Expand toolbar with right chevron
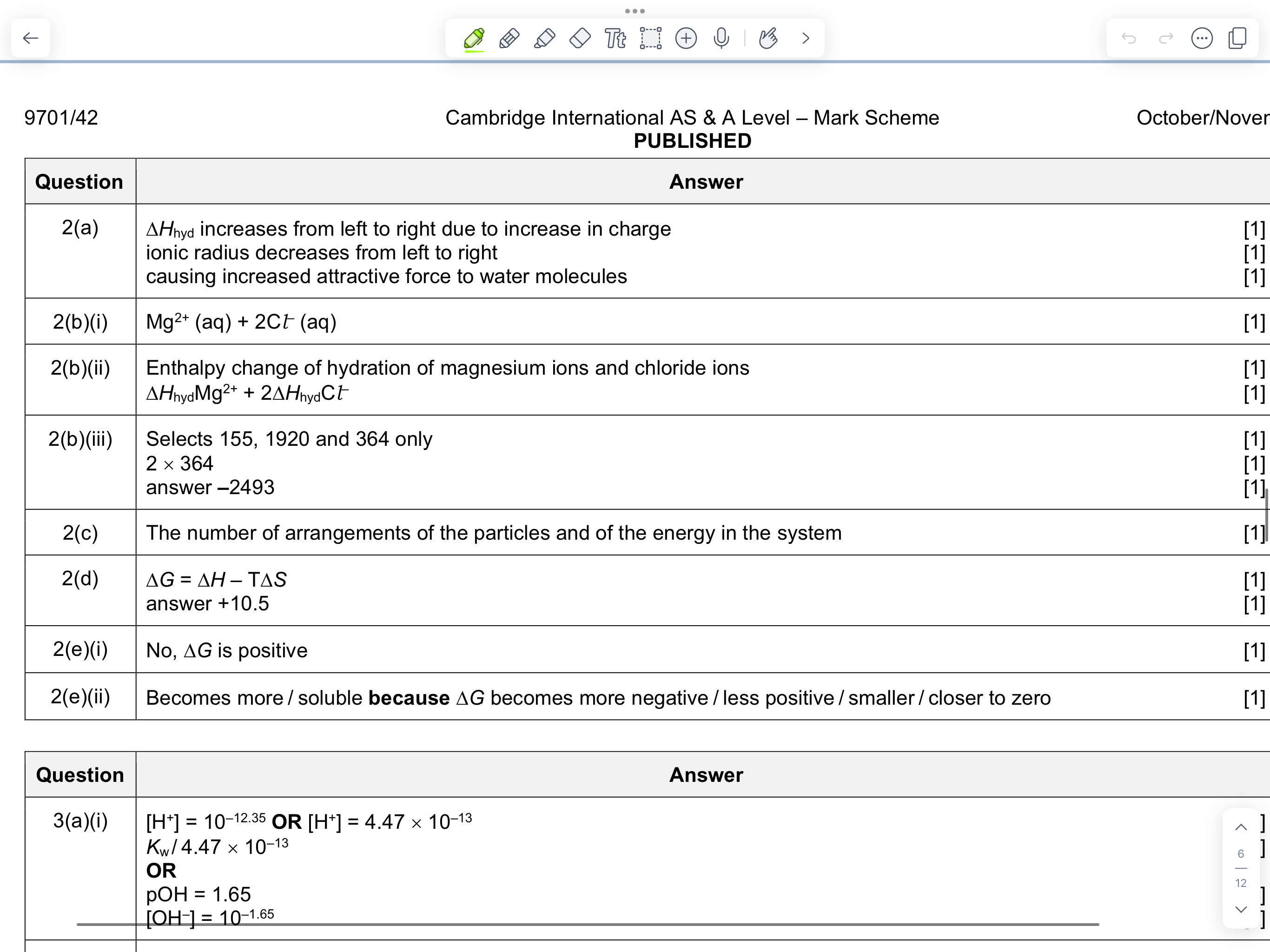This screenshot has height=952, width=1270. [x=806, y=39]
